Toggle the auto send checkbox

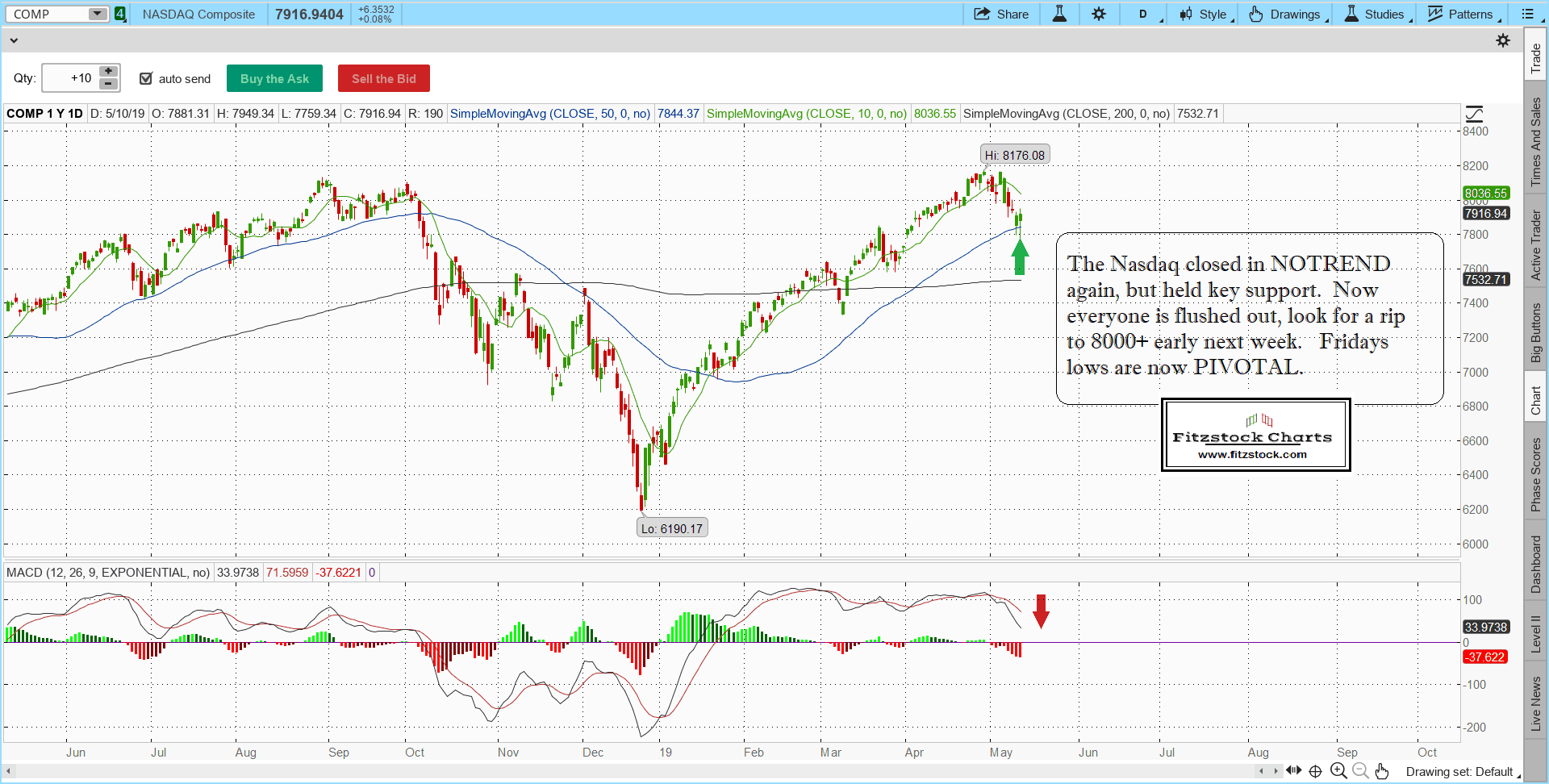point(146,78)
